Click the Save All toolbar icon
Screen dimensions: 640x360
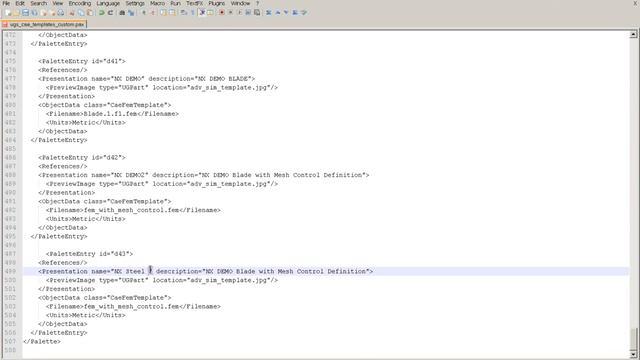[x=34, y=13]
